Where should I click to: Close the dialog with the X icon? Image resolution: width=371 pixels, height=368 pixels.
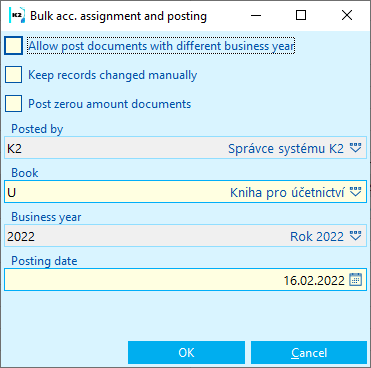pos(347,15)
